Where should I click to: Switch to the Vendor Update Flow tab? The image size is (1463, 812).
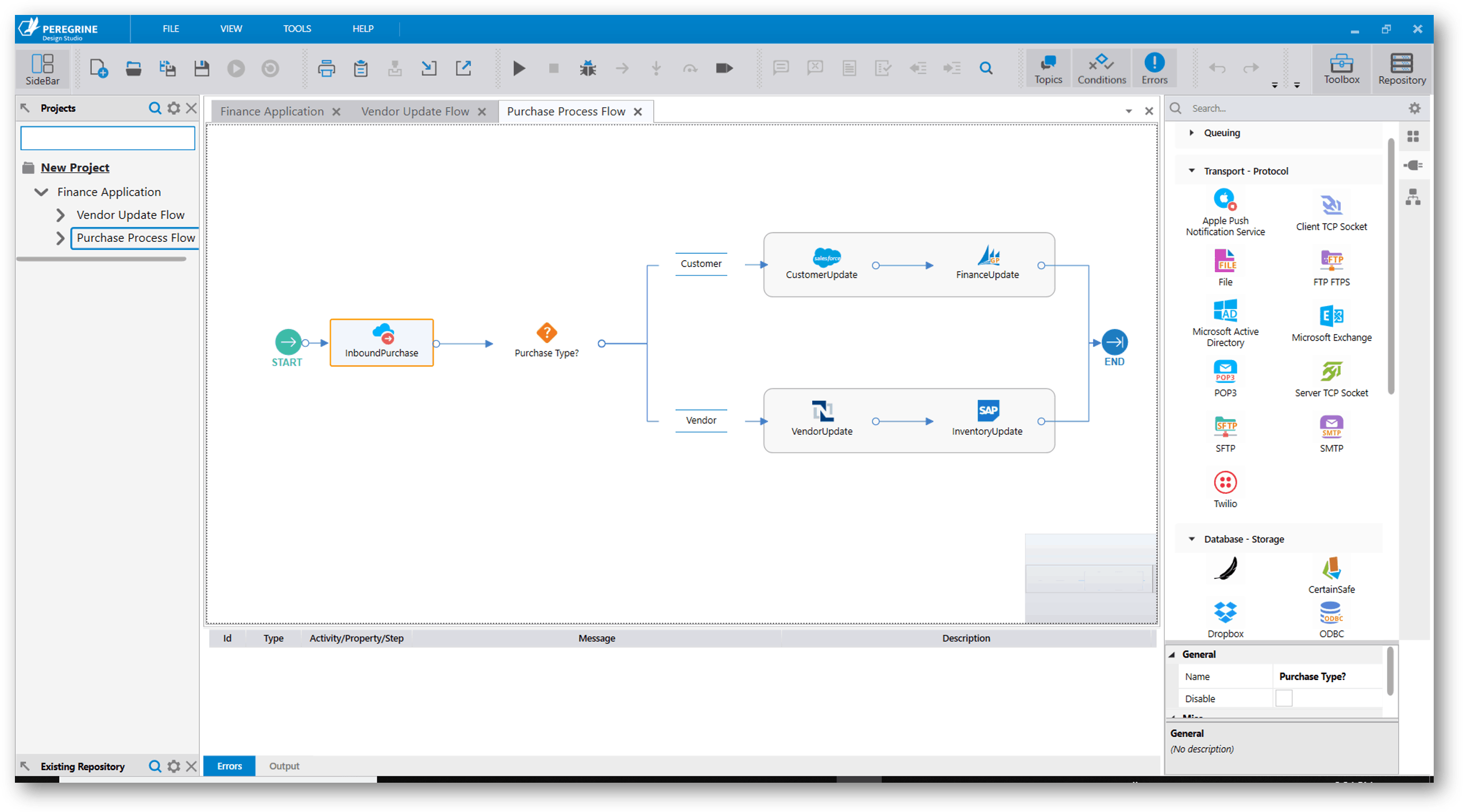point(415,111)
